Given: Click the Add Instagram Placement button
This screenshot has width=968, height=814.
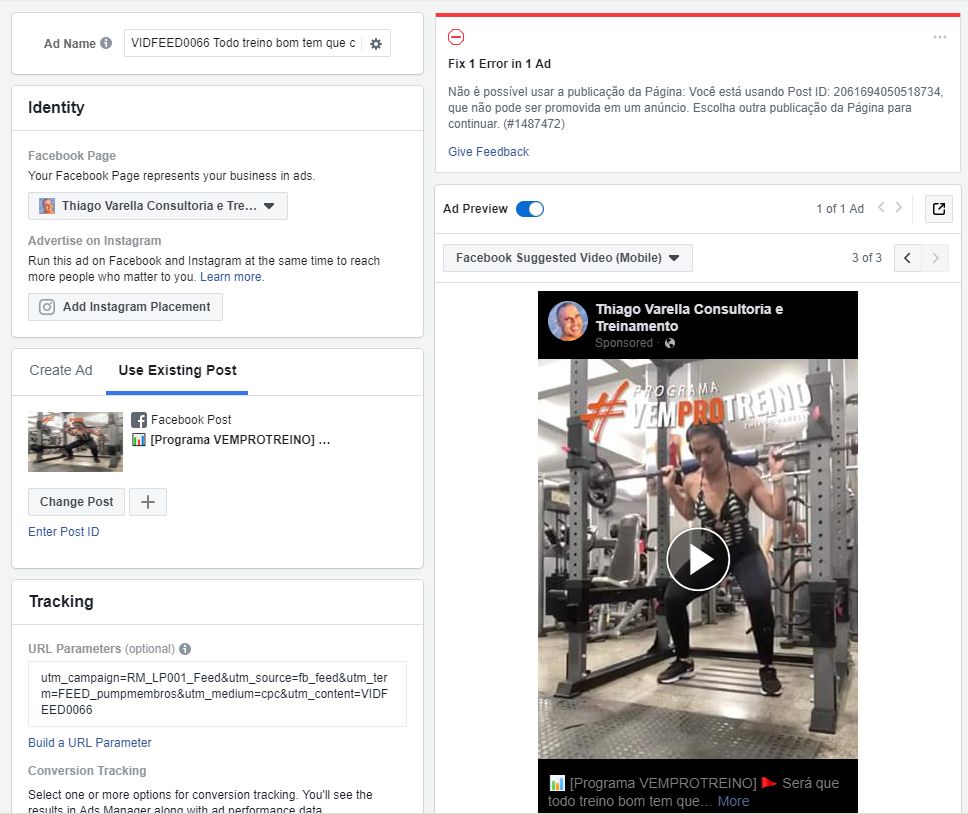Looking at the screenshot, I should [x=125, y=307].
